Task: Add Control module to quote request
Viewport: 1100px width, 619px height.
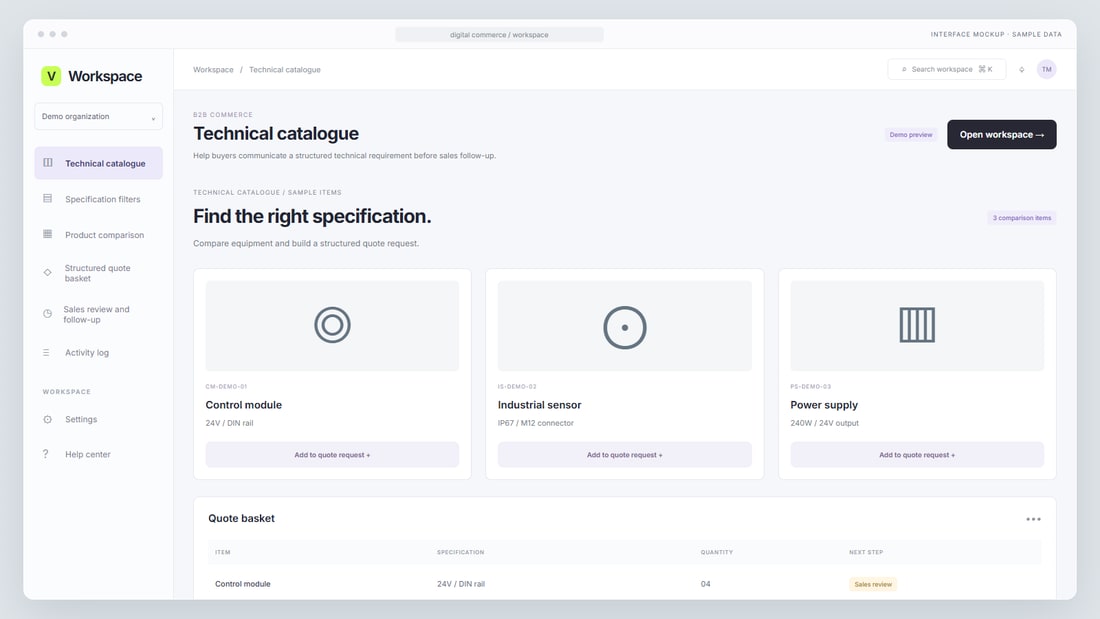Action: 332,455
